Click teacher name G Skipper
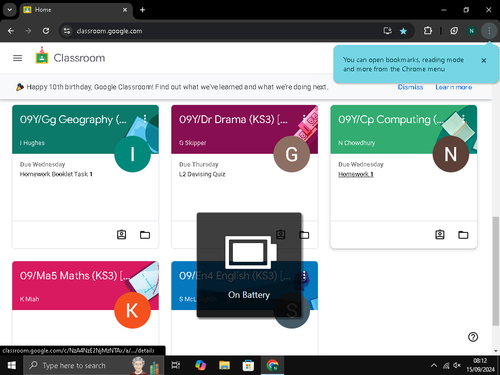This screenshot has height=375, width=500. 193,143
